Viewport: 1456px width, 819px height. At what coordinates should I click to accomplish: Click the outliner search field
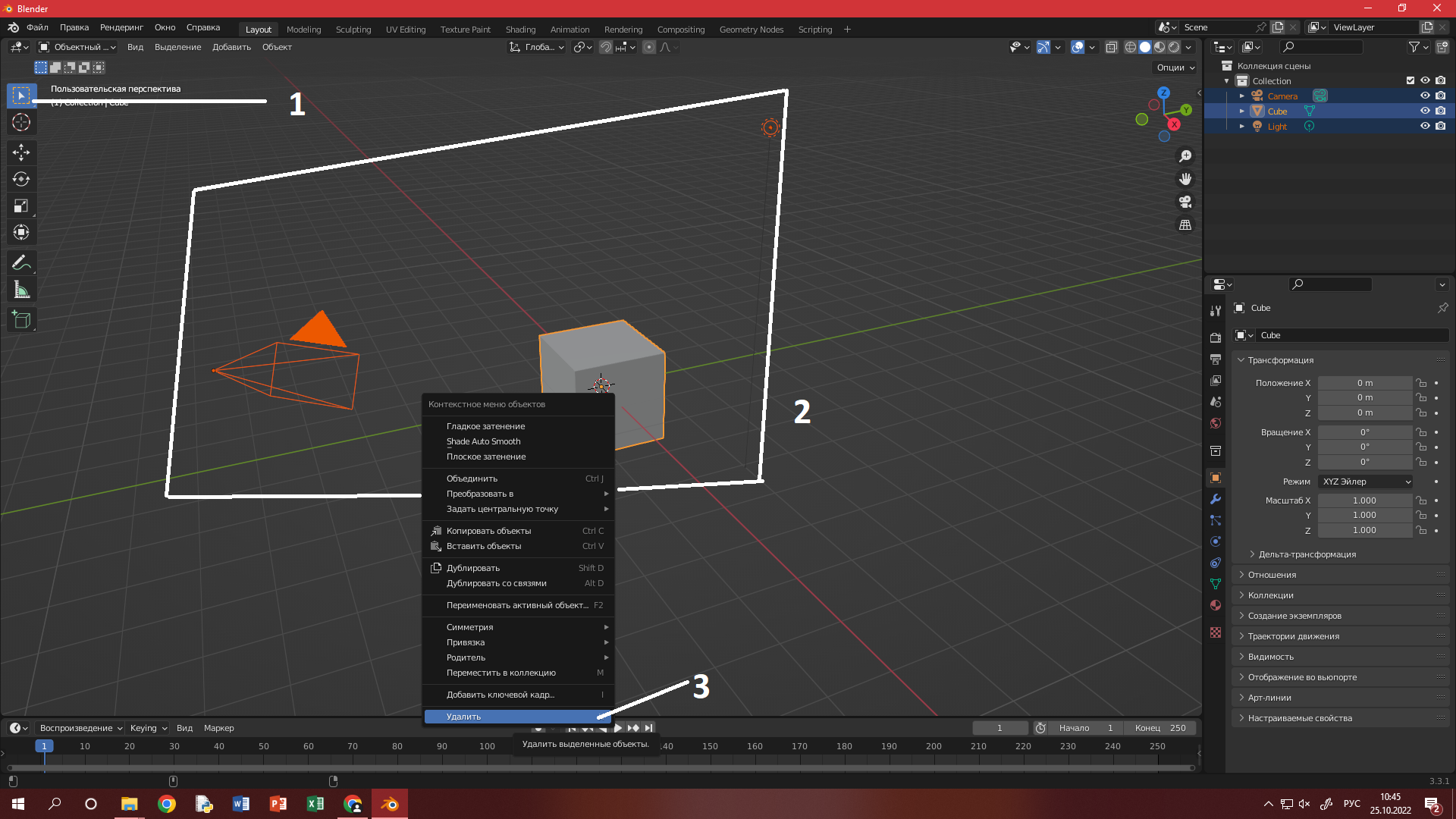click(x=1320, y=47)
